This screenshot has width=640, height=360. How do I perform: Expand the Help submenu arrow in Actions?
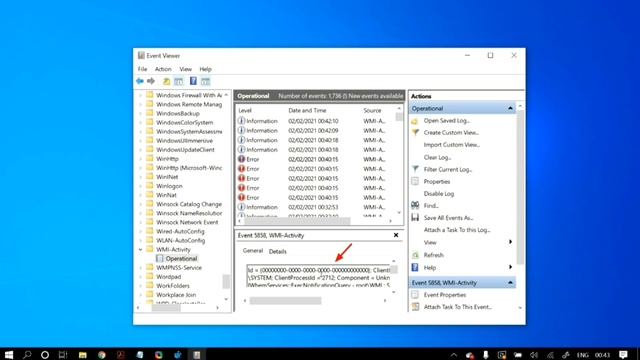(x=510, y=267)
